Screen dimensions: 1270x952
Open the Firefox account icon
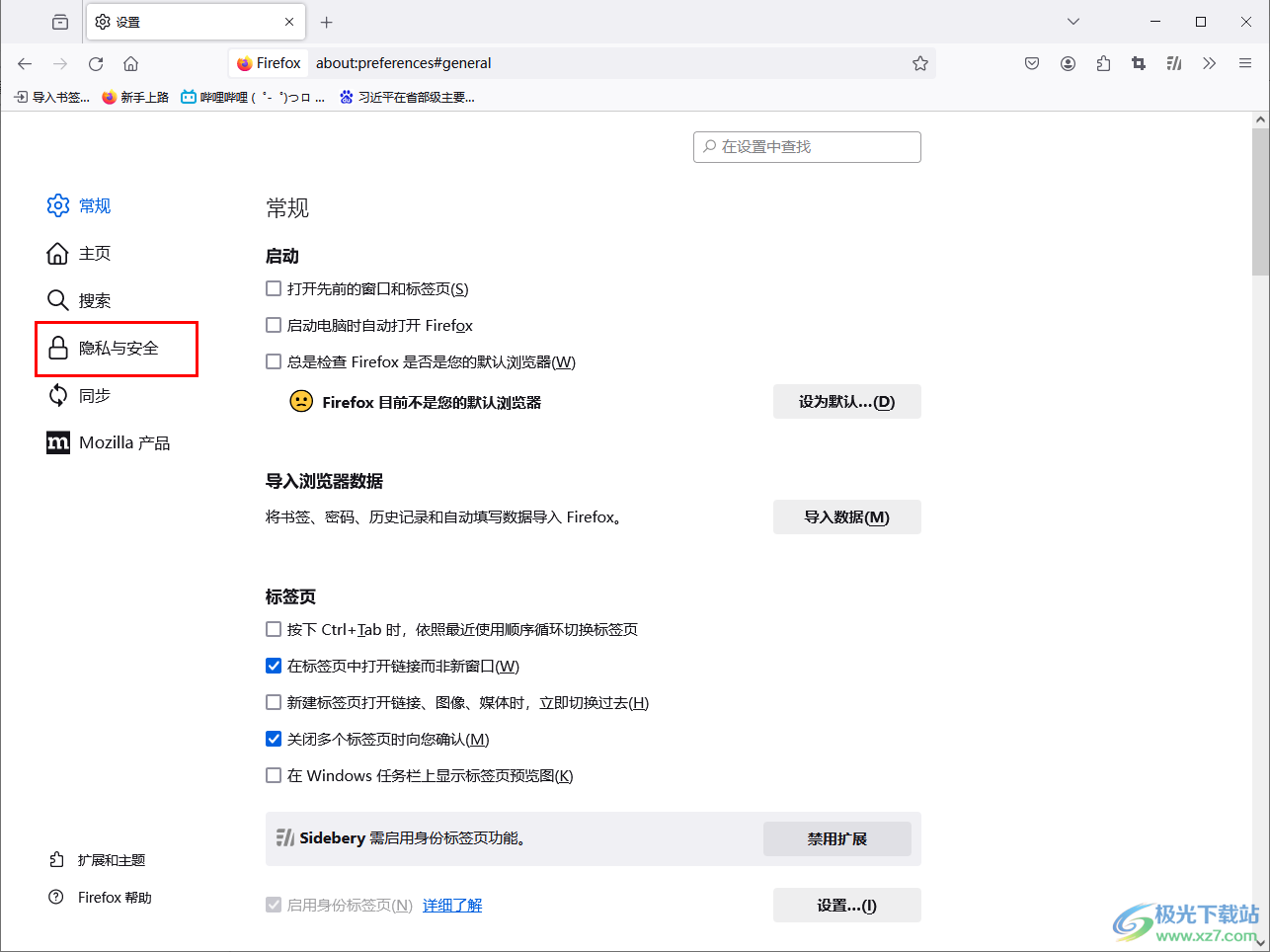click(x=1068, y=63)
